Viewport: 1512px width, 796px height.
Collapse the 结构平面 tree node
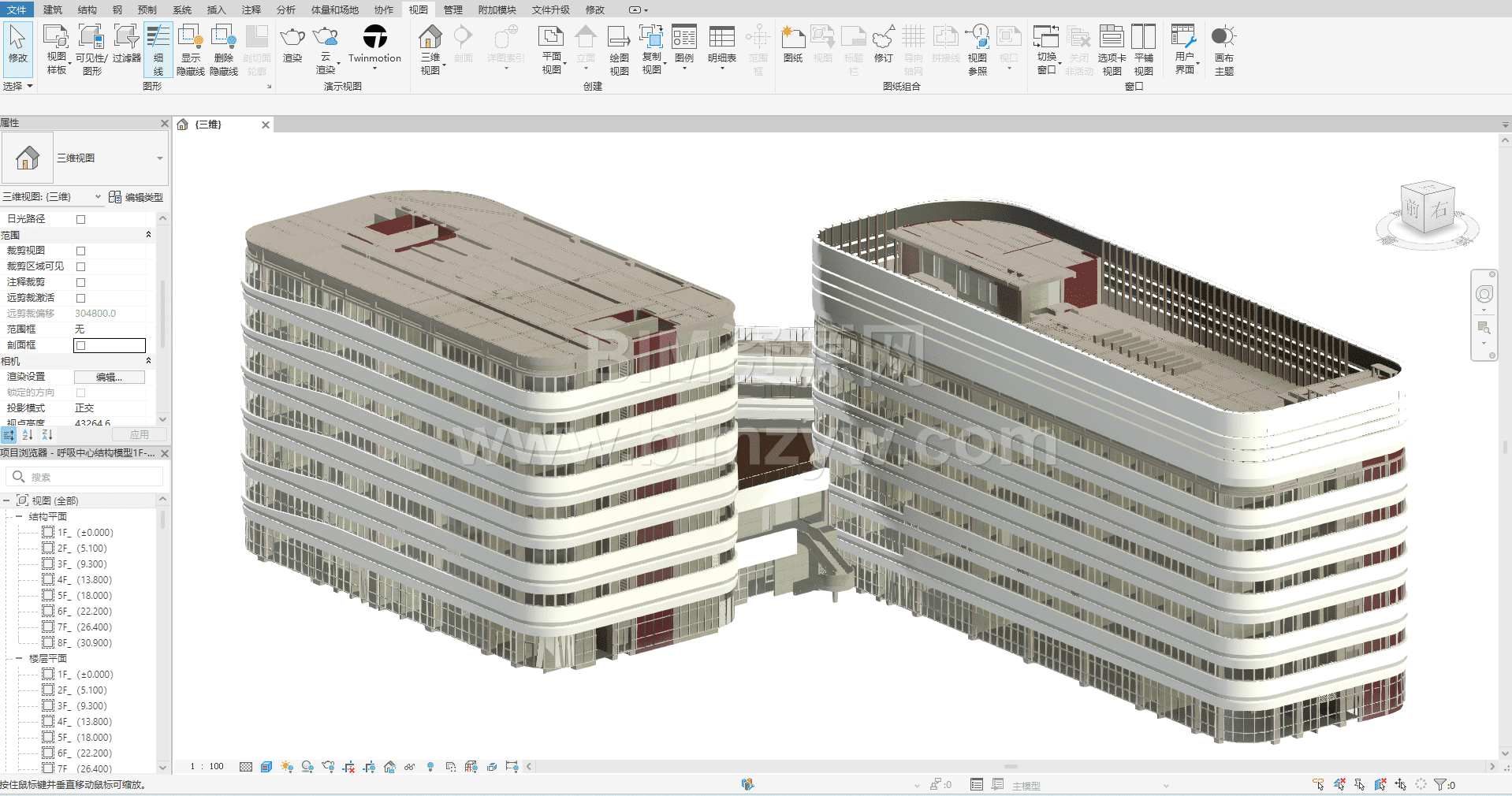point(19,517)
